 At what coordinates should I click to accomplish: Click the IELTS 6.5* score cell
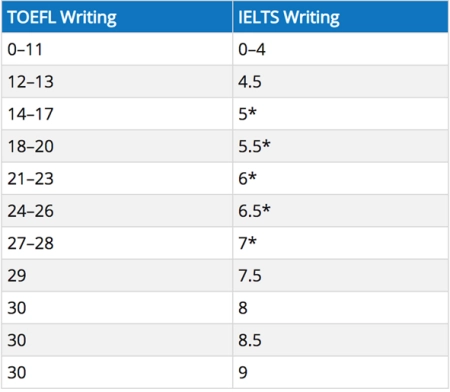coord(340,211)
